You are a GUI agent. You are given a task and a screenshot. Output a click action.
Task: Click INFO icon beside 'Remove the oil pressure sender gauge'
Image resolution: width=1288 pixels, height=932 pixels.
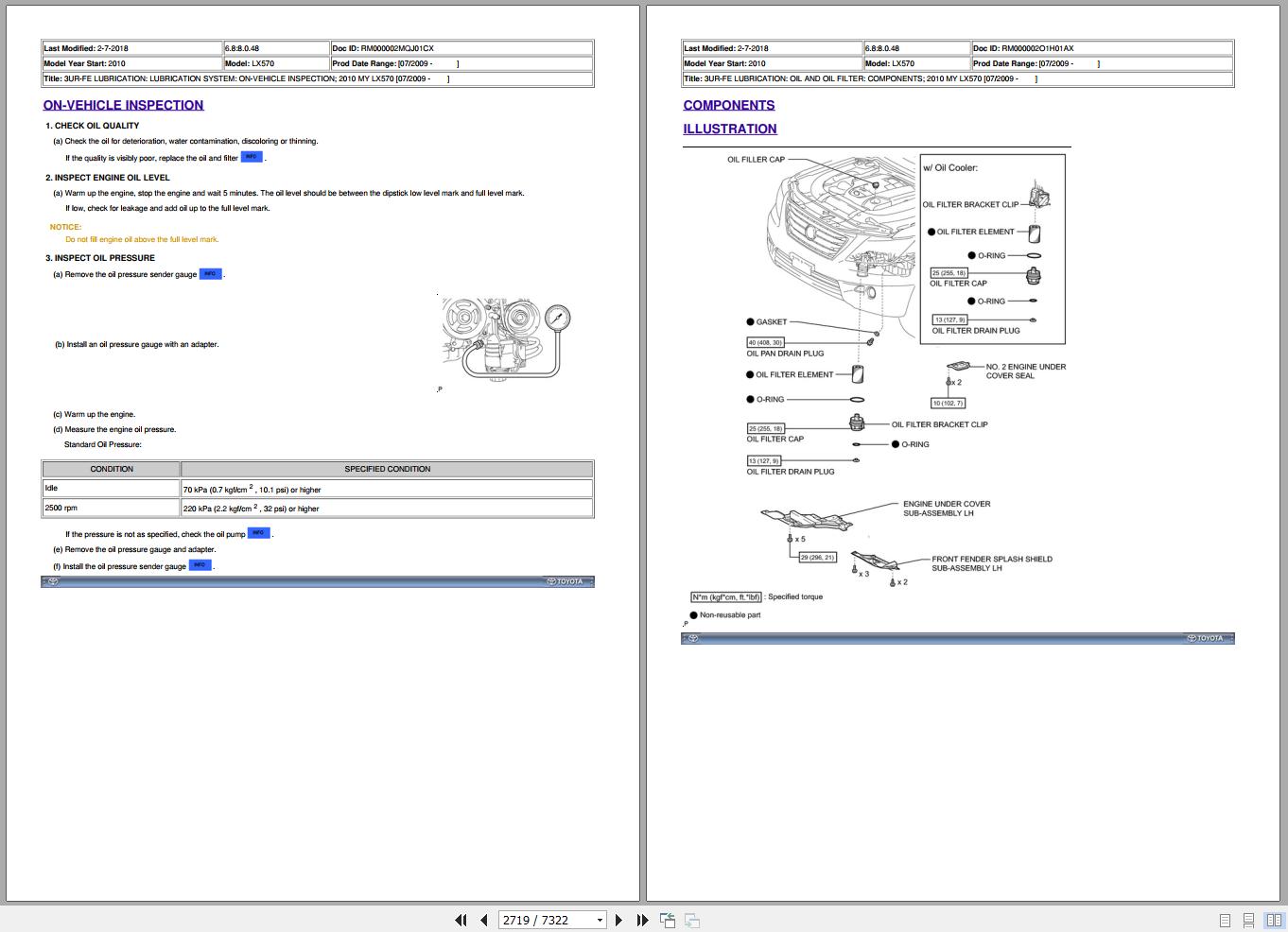[210, 274]
